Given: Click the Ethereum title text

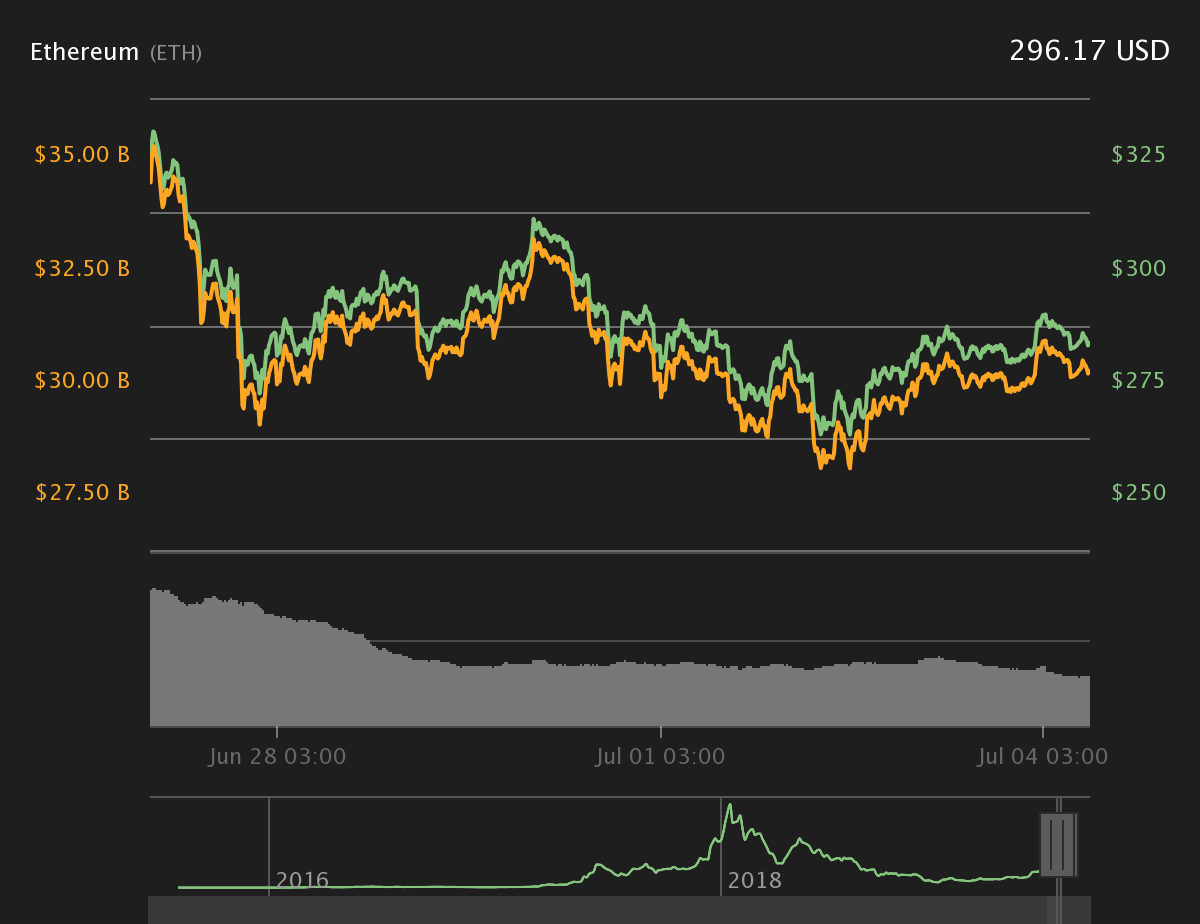Looking at the screenshot, I should click(85, 52).
